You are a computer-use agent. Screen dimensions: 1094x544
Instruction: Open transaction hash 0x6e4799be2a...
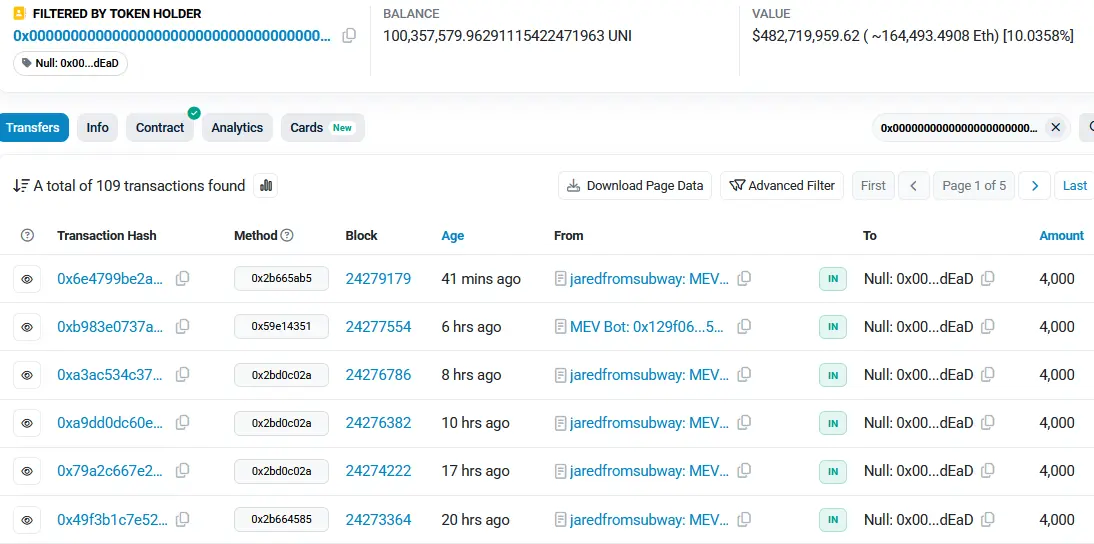pyautogui.click(x=110, y=279)
